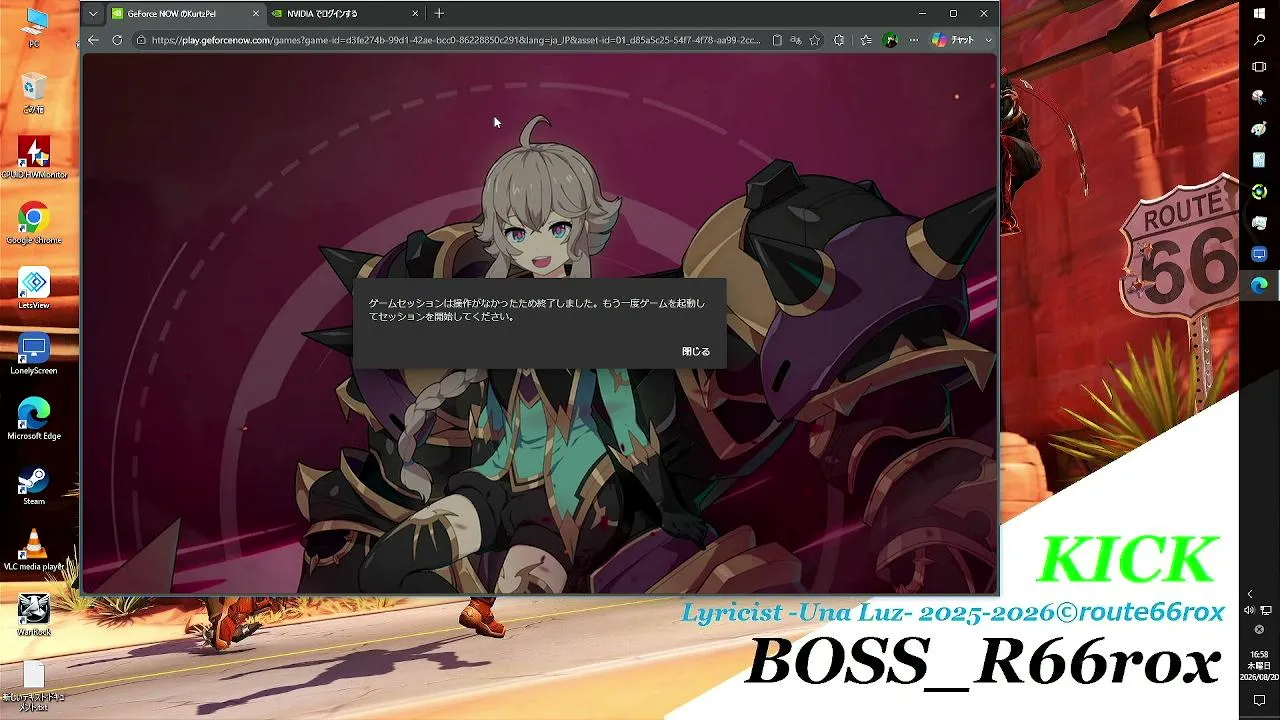The image size is (1280, 720).
Task: Open the Copilot チャット sidebar
Action: (953, 40)
